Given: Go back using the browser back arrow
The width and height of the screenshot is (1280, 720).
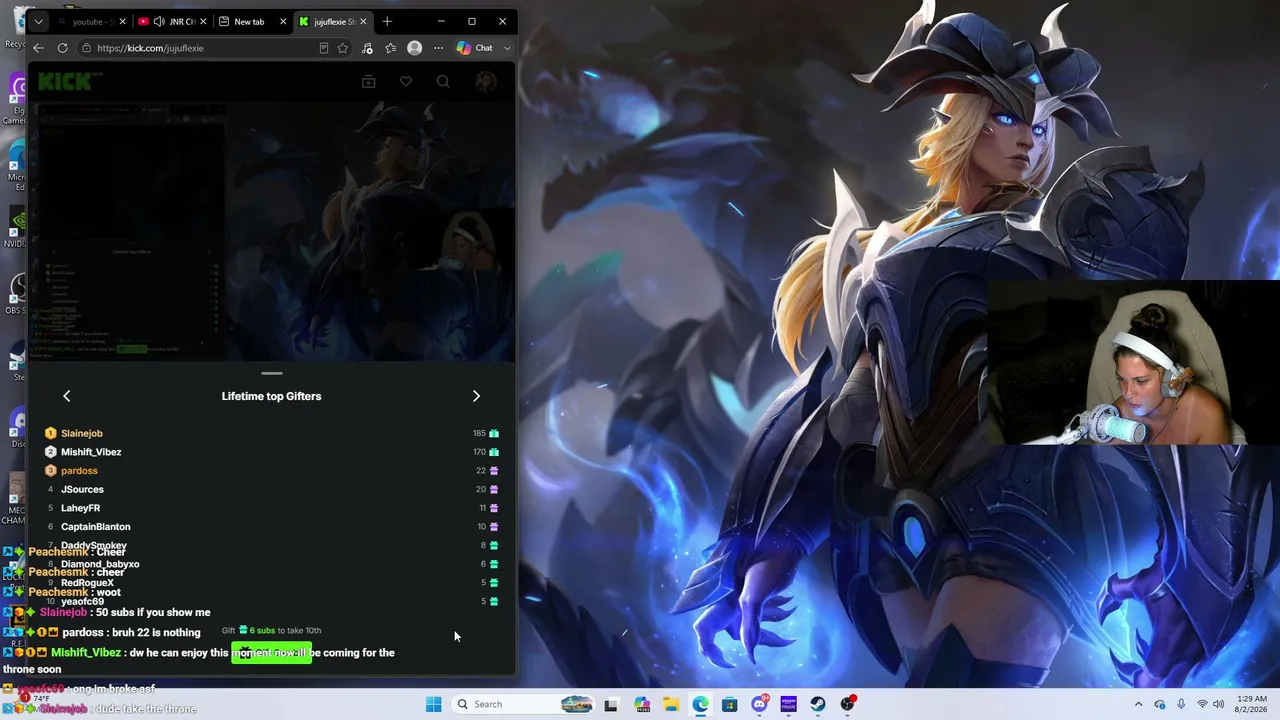Looking at the screenshot, I should coord(38,48).
